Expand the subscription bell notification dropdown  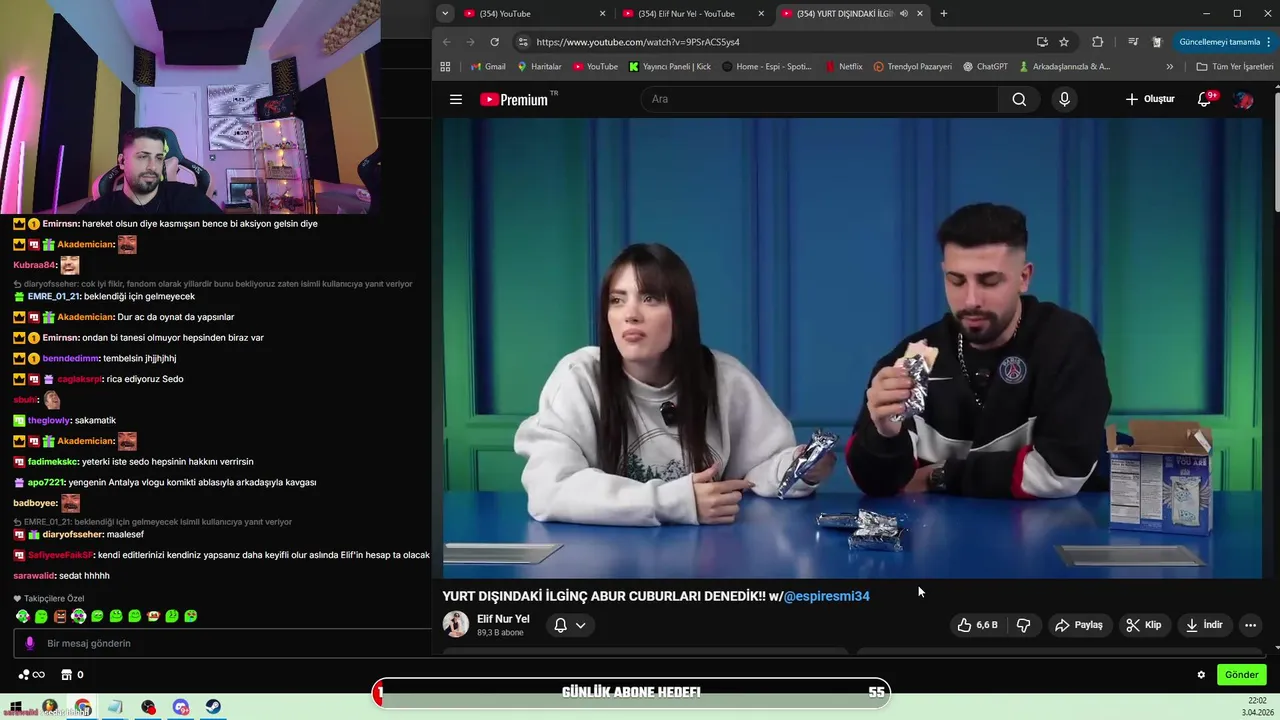coord(570,625)
